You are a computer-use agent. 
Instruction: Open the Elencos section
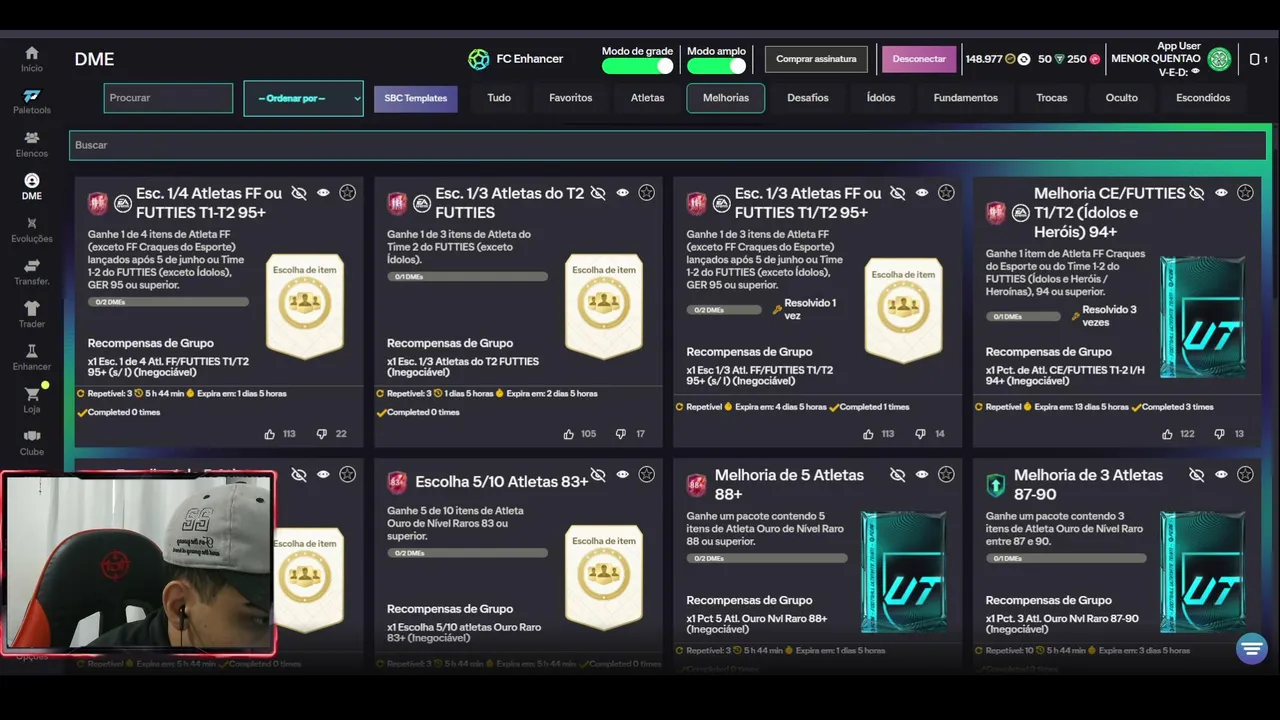pos(32,144)
